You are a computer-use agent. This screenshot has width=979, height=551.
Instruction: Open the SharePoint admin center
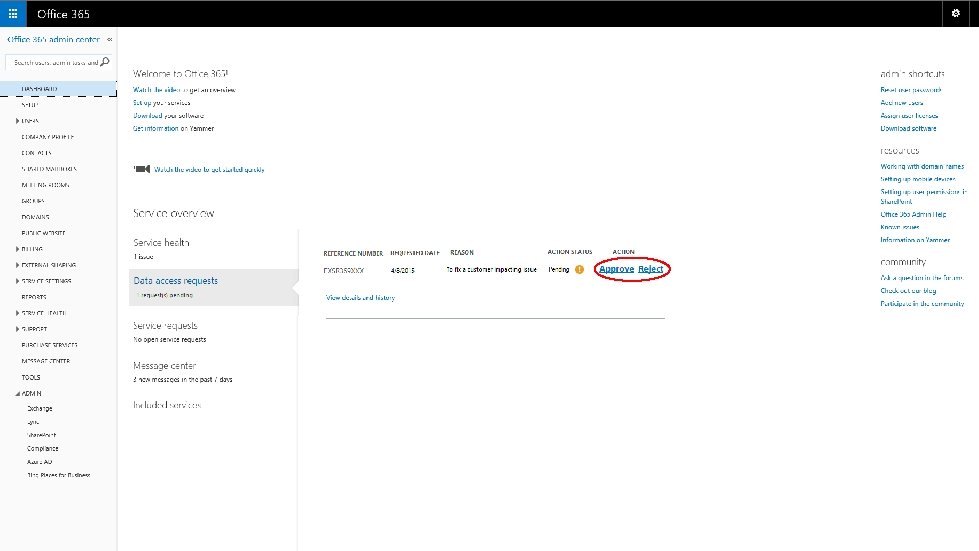pos(41,435)
